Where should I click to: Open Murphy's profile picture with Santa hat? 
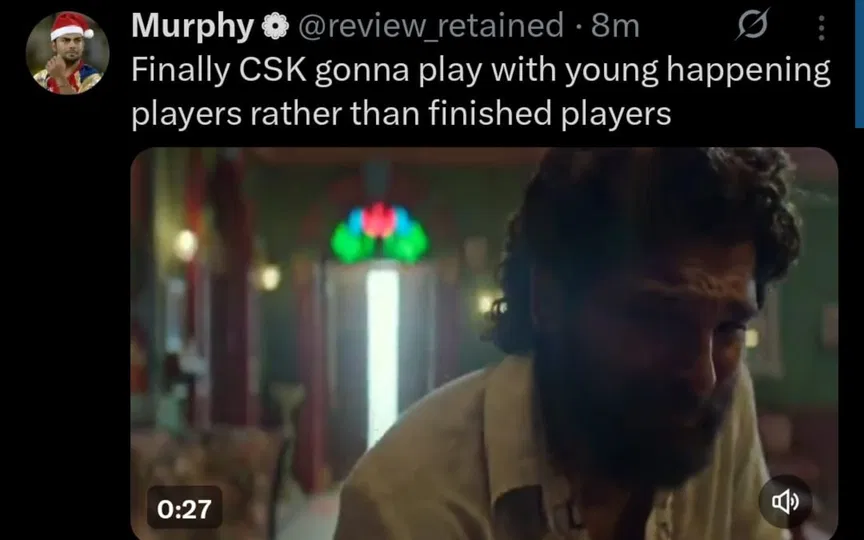[67, 53]
